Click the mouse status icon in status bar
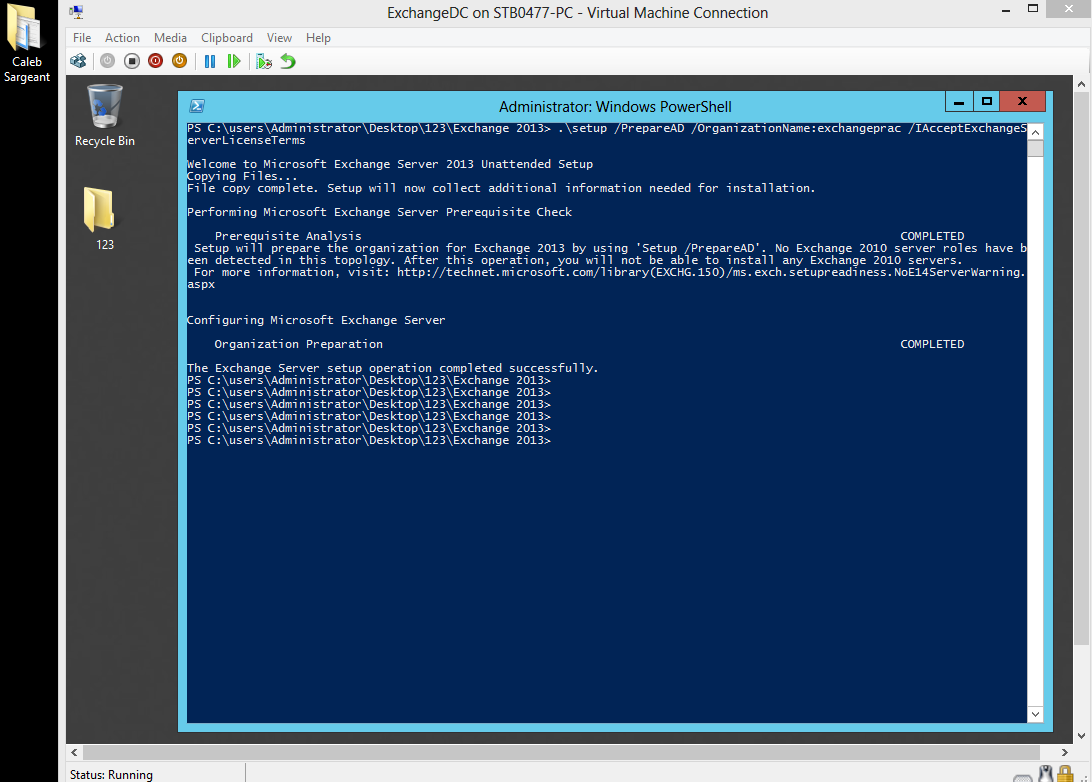 tap(1045, 774)
